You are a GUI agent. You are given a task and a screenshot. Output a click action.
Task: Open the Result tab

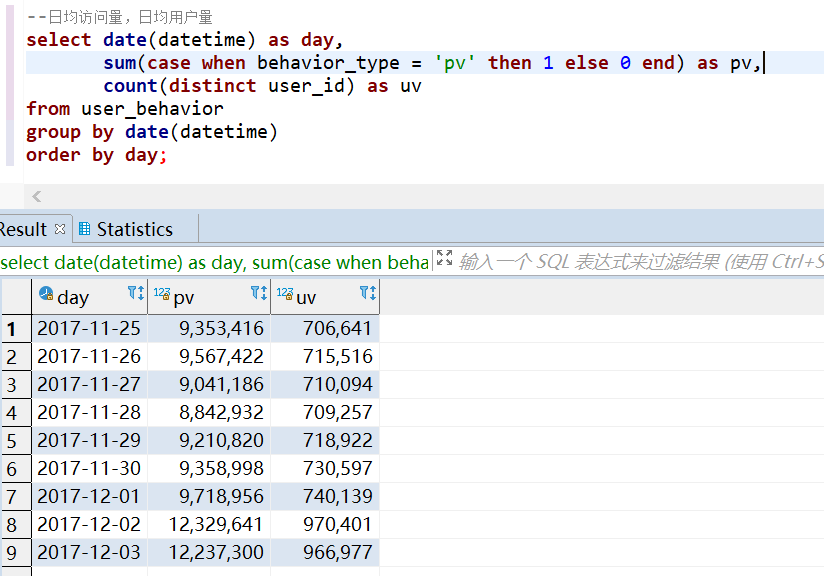23,229
